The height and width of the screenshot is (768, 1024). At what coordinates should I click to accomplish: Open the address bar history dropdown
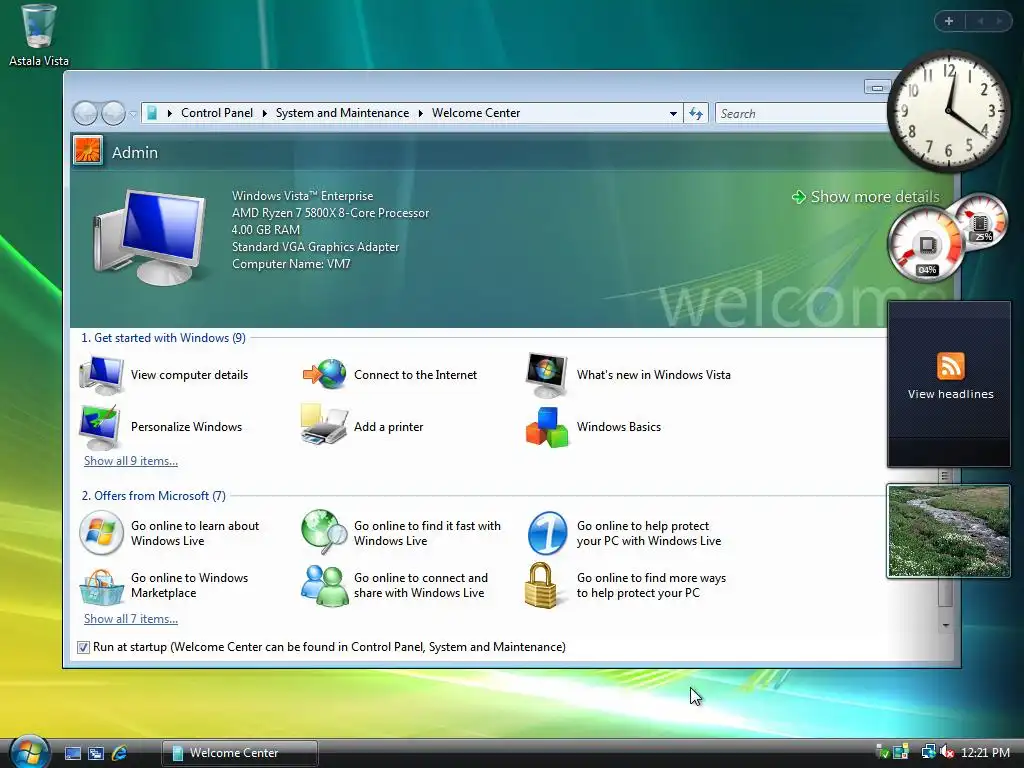673,114
